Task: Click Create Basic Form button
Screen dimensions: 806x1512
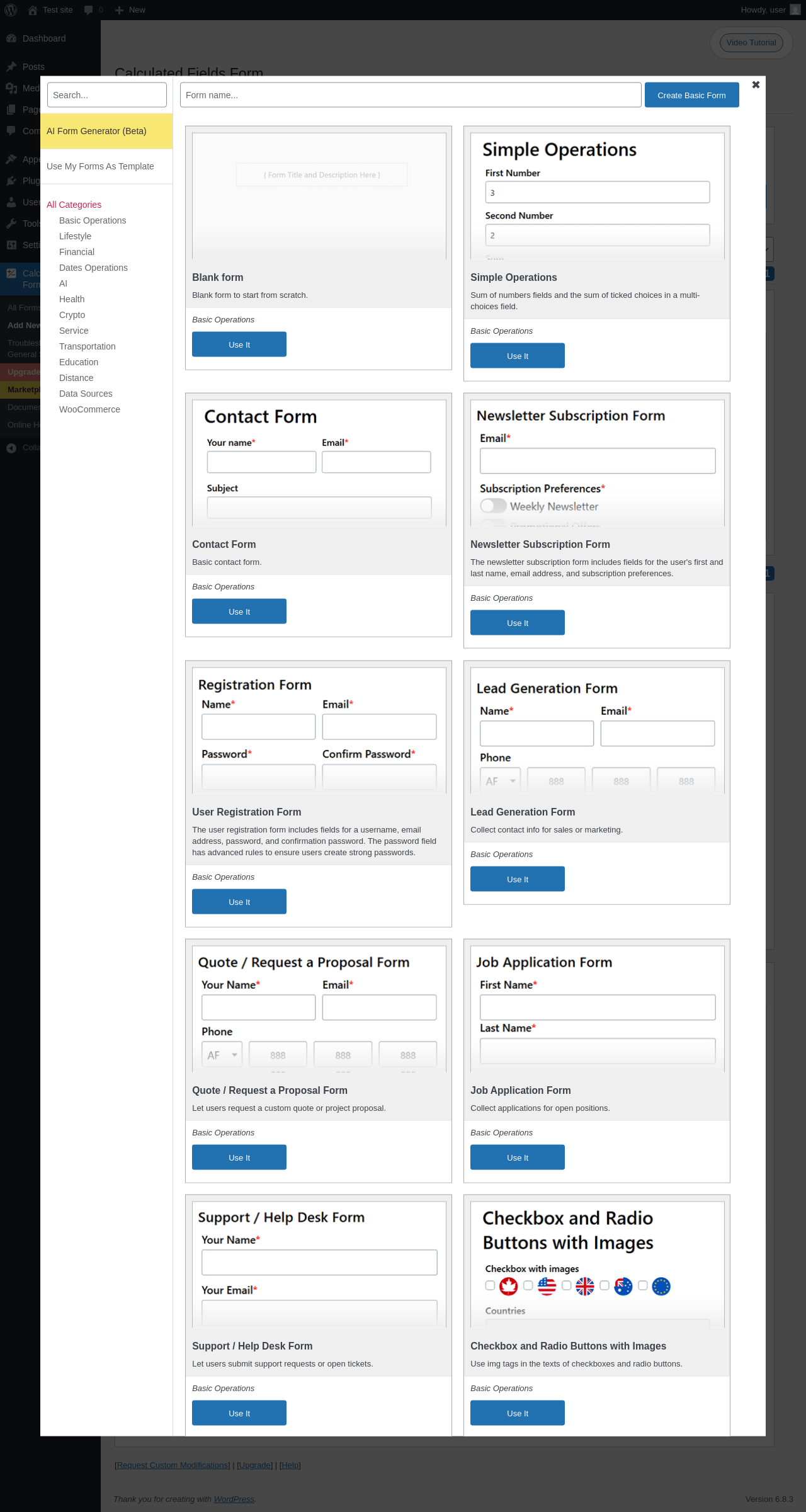Action: [x=691, y=95]
